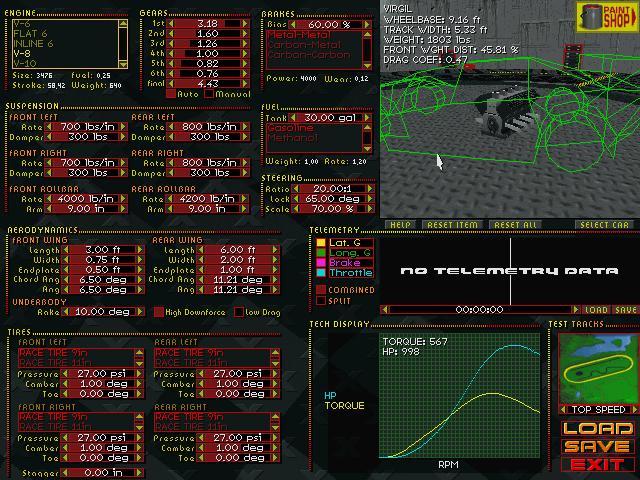
Task: Click the large SAVE setup button
Action: pyautogui.click(x=598, y=447)
